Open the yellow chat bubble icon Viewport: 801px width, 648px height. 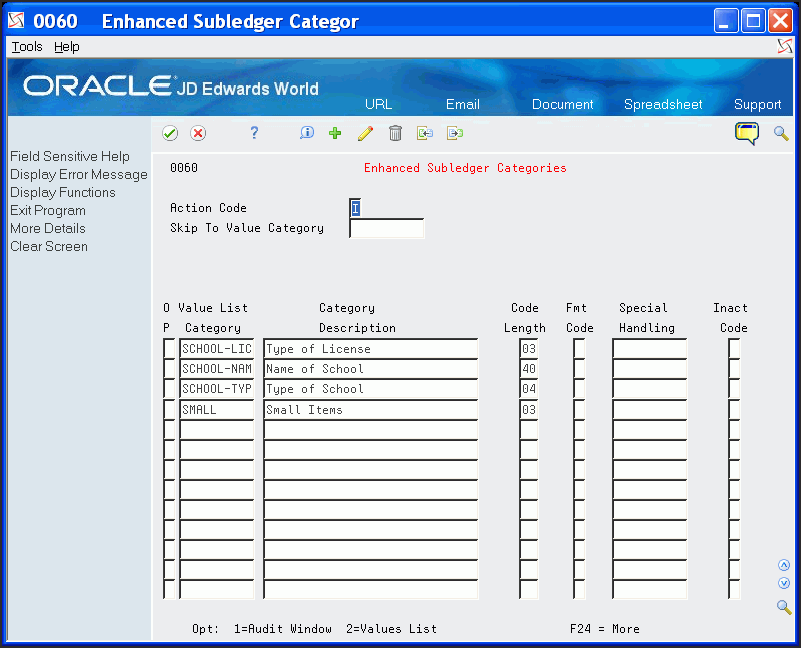click(747, 133)
